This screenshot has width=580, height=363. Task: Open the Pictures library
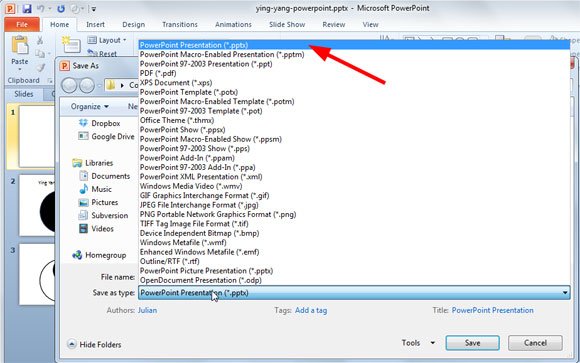(98, 202)
